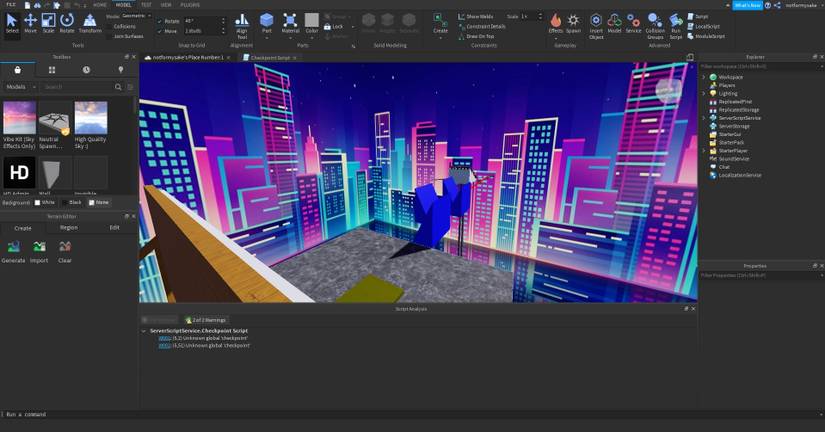The height and width of the screenshot is (432, 825).
Task: Open the Part dropdown arrow
Action: click(267, 37)
